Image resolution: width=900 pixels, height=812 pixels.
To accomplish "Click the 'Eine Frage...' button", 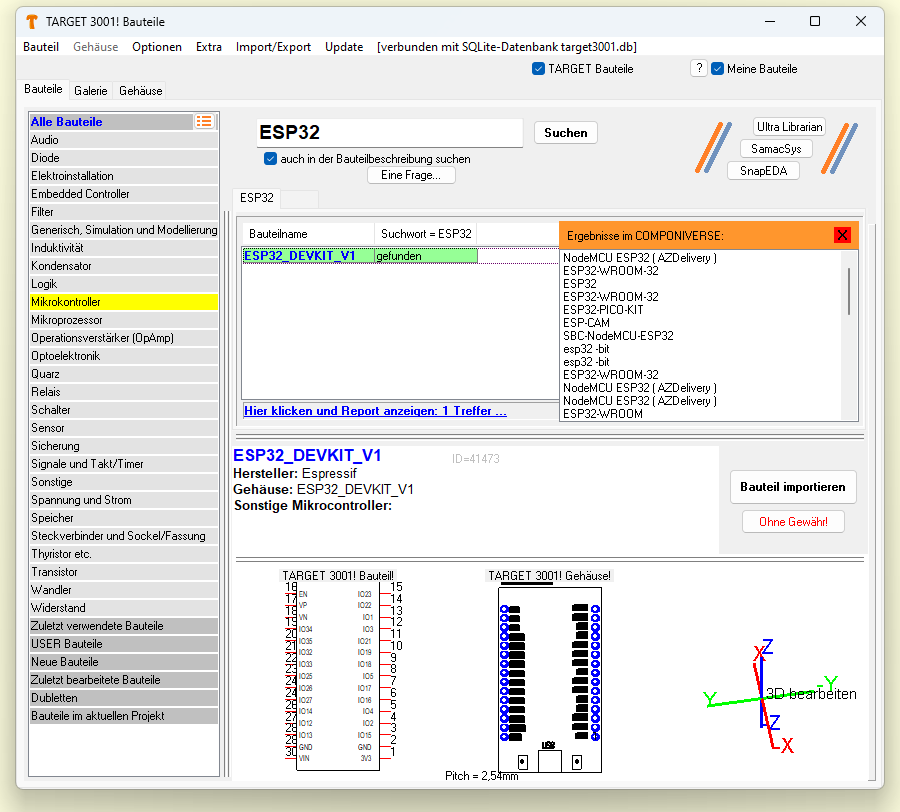I will [x=411, y=175].
